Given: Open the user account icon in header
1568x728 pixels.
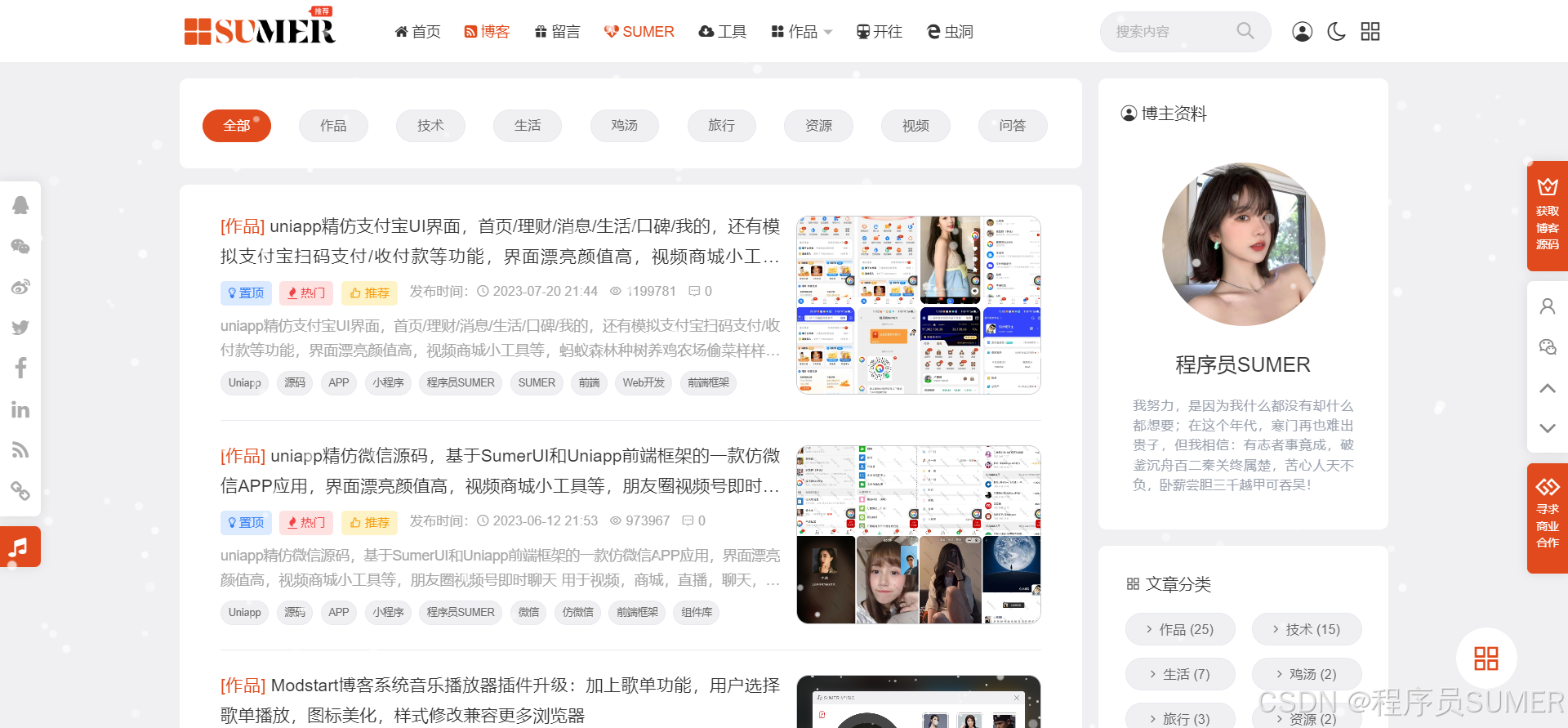Looking at the screenshot, I should (x=1303, y=31).
